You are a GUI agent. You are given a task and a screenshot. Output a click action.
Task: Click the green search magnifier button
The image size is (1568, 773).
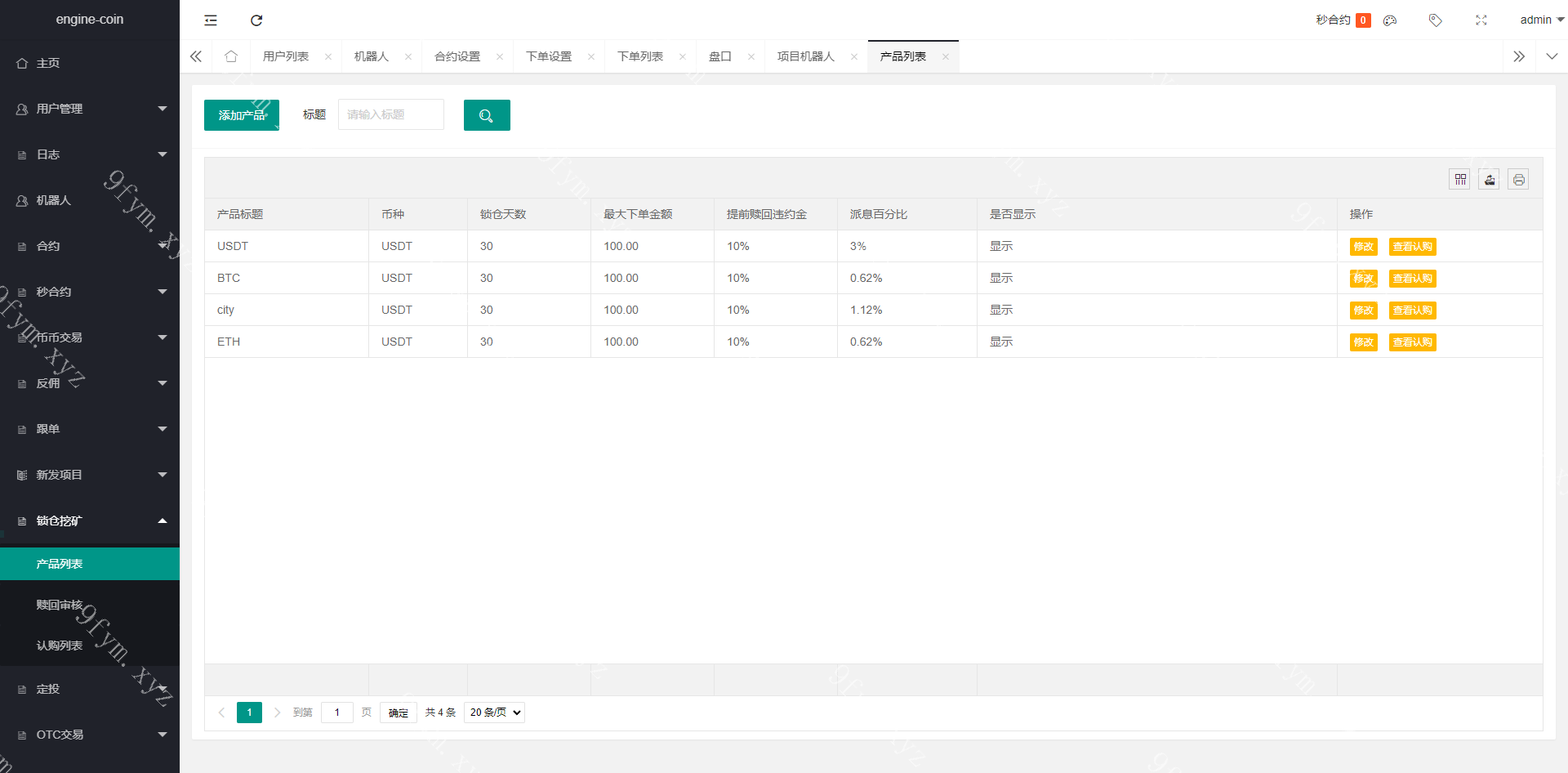pyautogui.click(x=487, y=115)
